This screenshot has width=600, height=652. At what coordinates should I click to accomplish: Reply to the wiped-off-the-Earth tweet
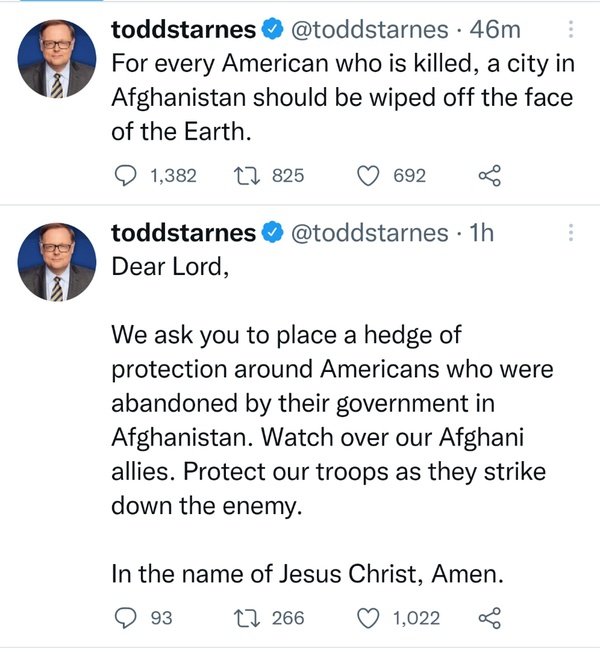124,176
